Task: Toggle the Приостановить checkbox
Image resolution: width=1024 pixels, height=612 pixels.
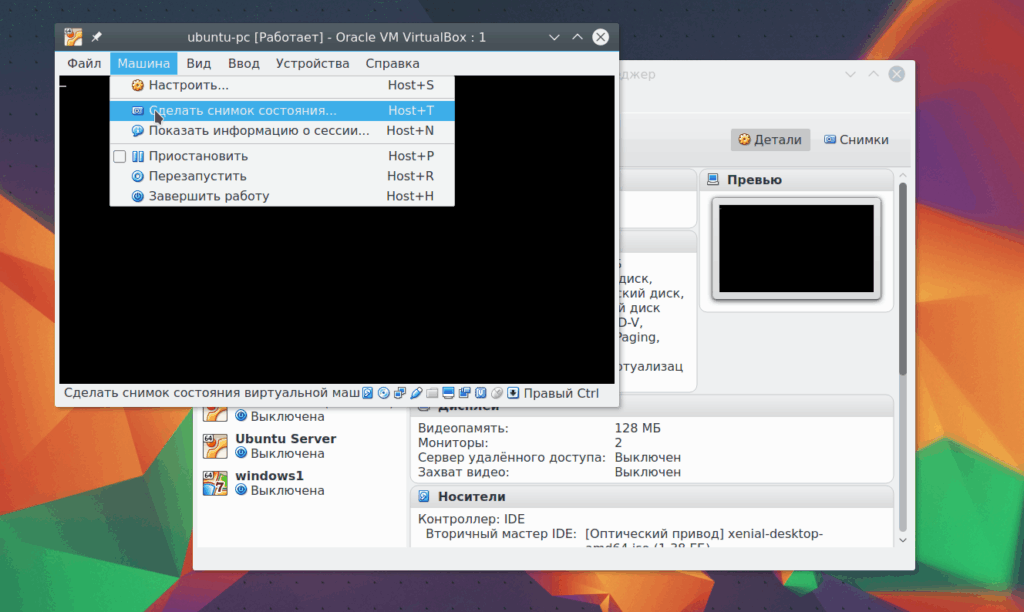Action: (120, 156)
